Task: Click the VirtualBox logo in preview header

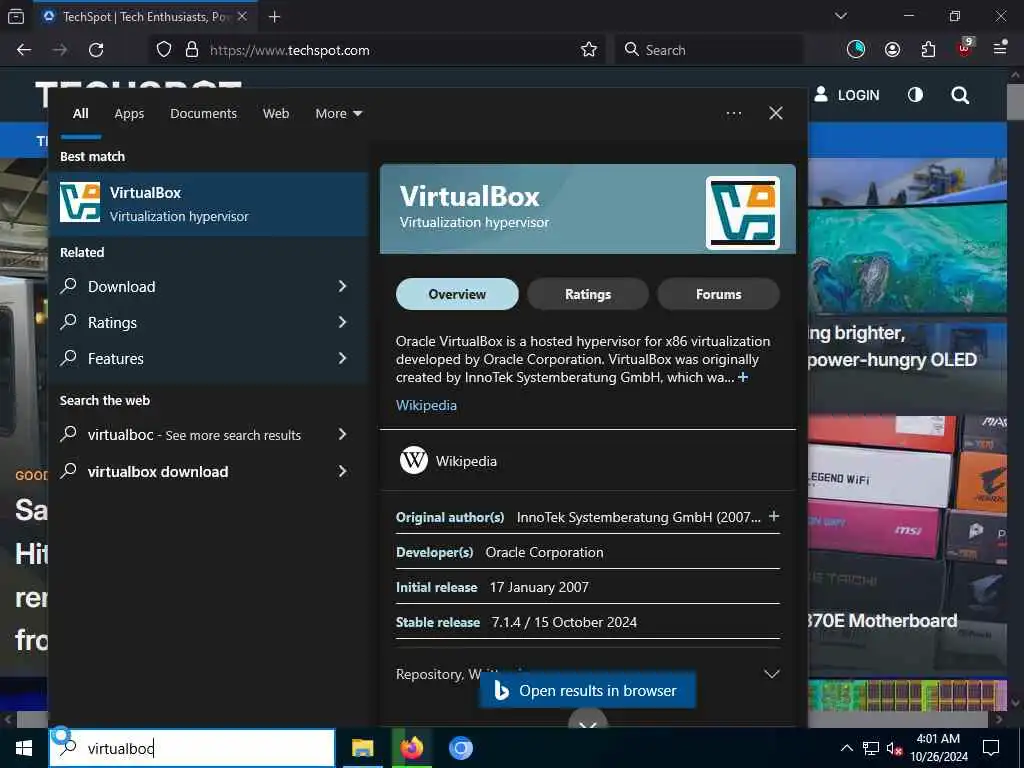Action: (x=743, y=213)
